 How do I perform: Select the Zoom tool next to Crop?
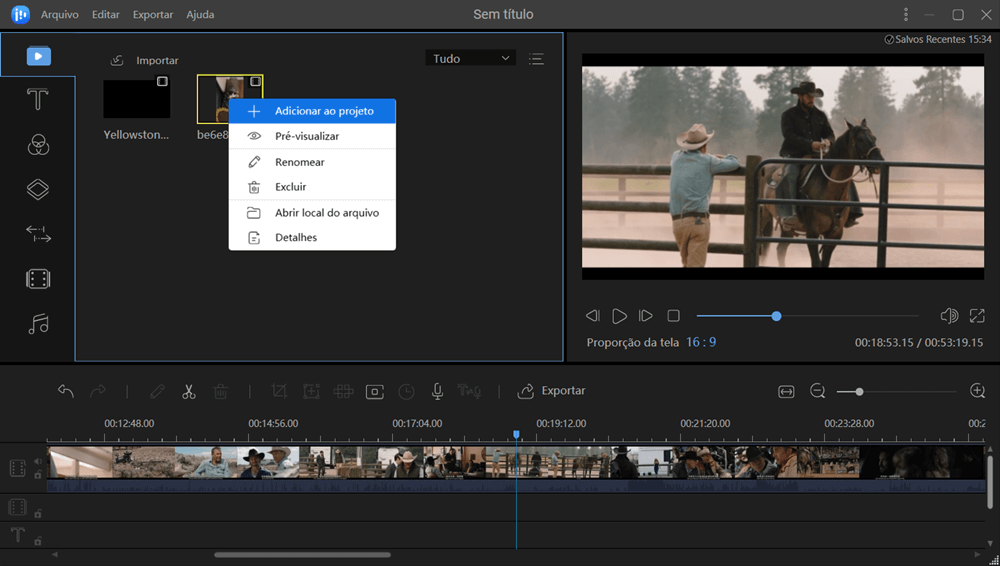point(311,391)
